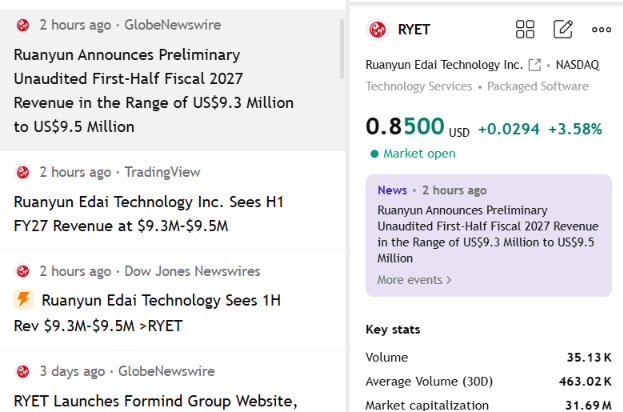
Task: Click the 0.8500 USD price
Action: tap(417, 127)
